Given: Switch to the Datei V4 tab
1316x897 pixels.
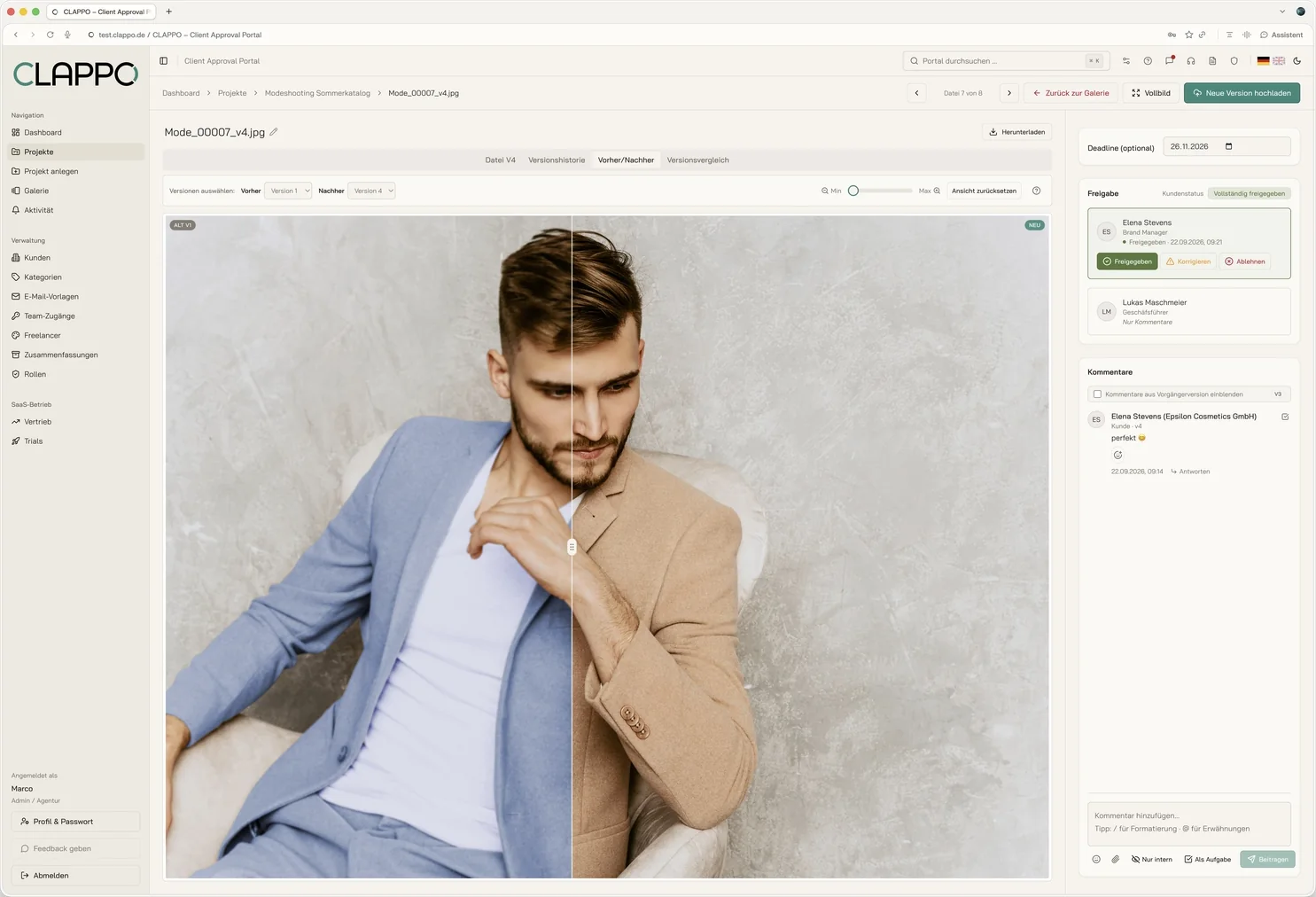Looking at the screenshot, I should pos(500,160).
